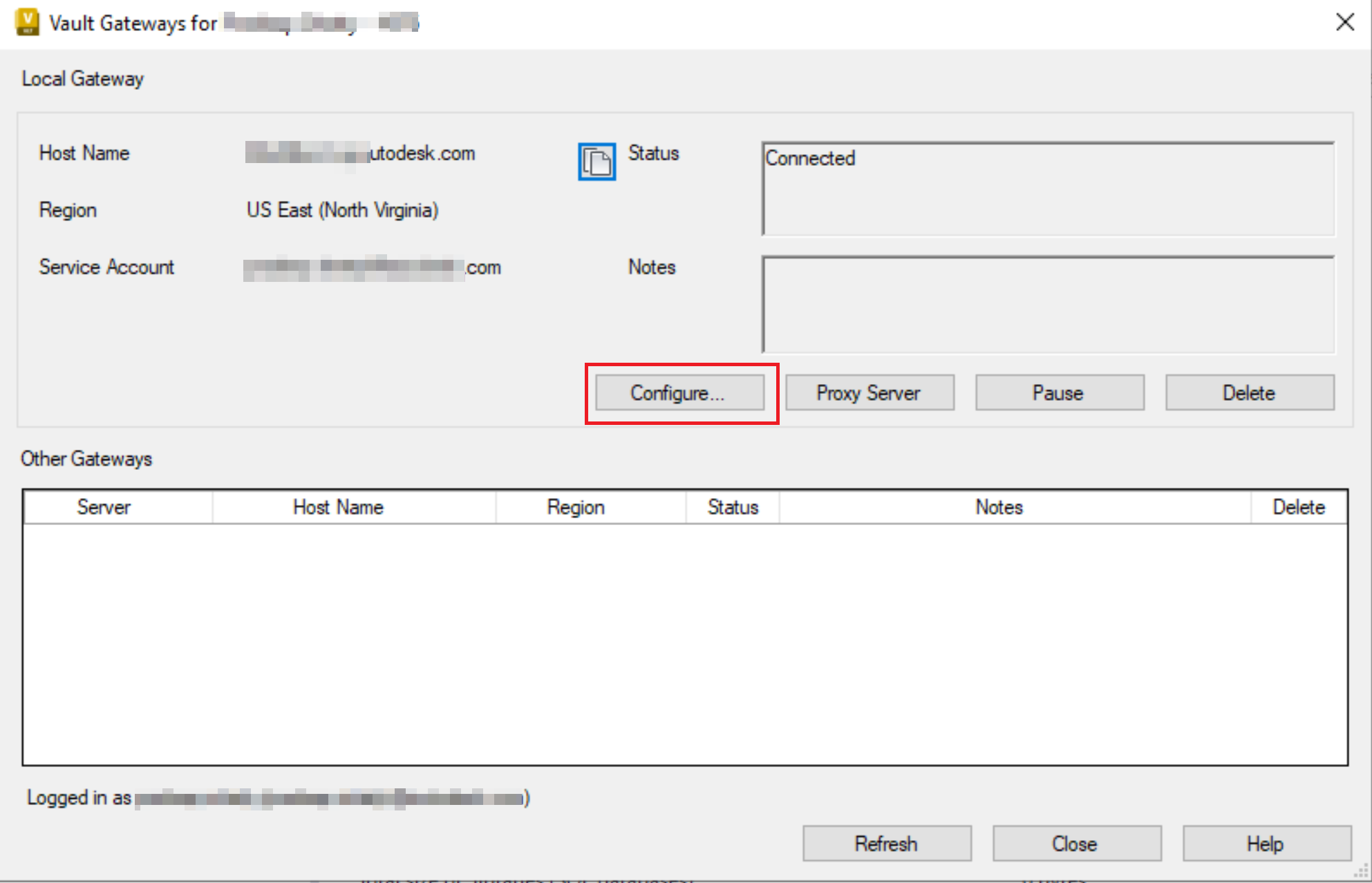Click the dialog close X button
The width and height of the screenshot is (1372, 883).
[1345, 22]
